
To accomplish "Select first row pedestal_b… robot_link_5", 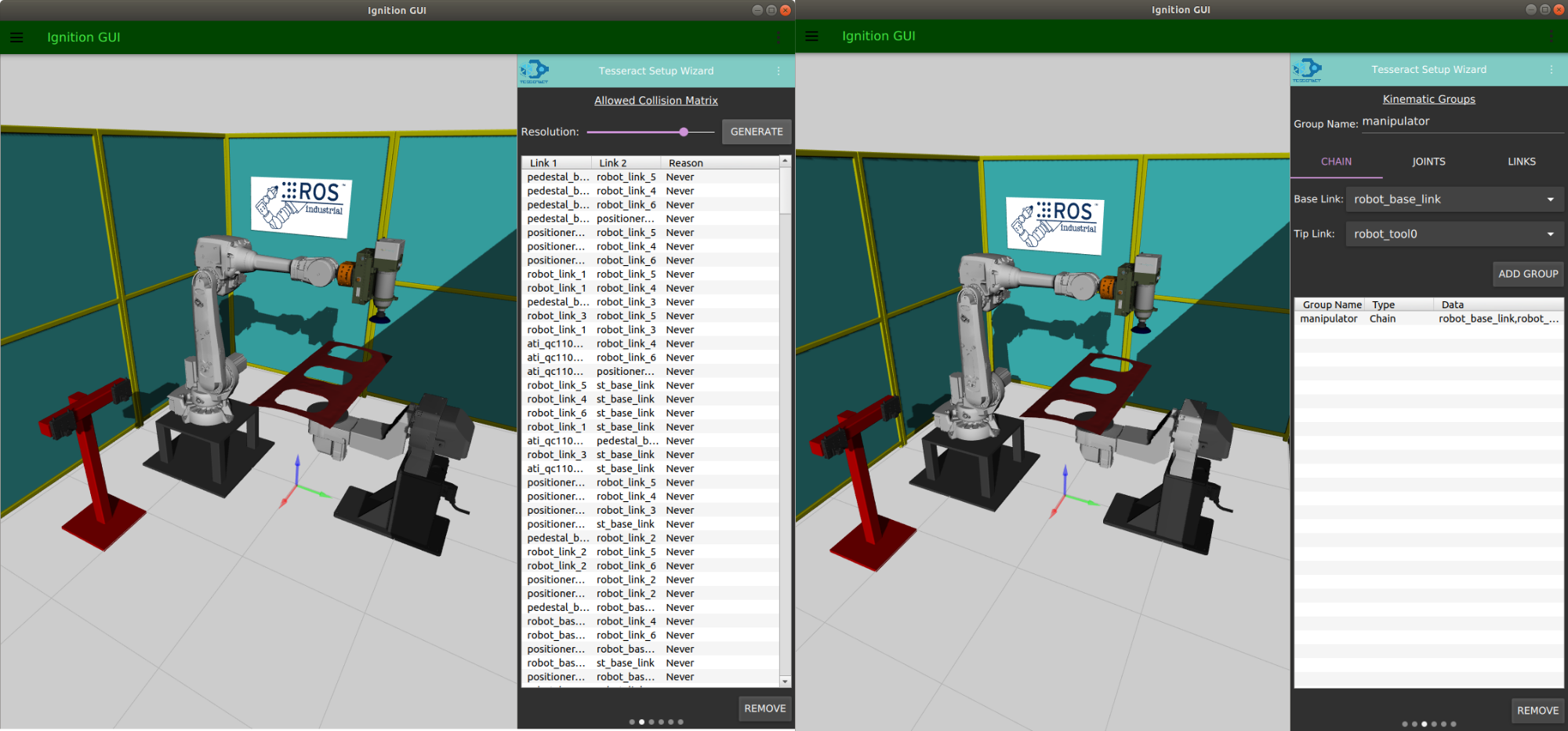I will pyautogui.click(x=651, y=177).
